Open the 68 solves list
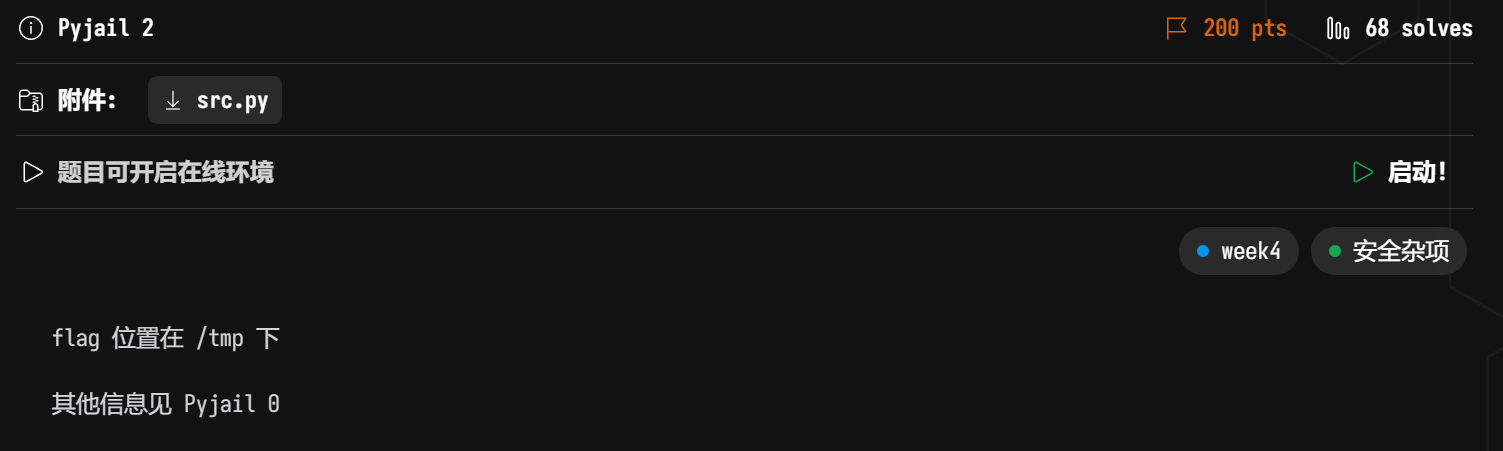The height and width of the screenshot is (451, 1503). 1418,28
